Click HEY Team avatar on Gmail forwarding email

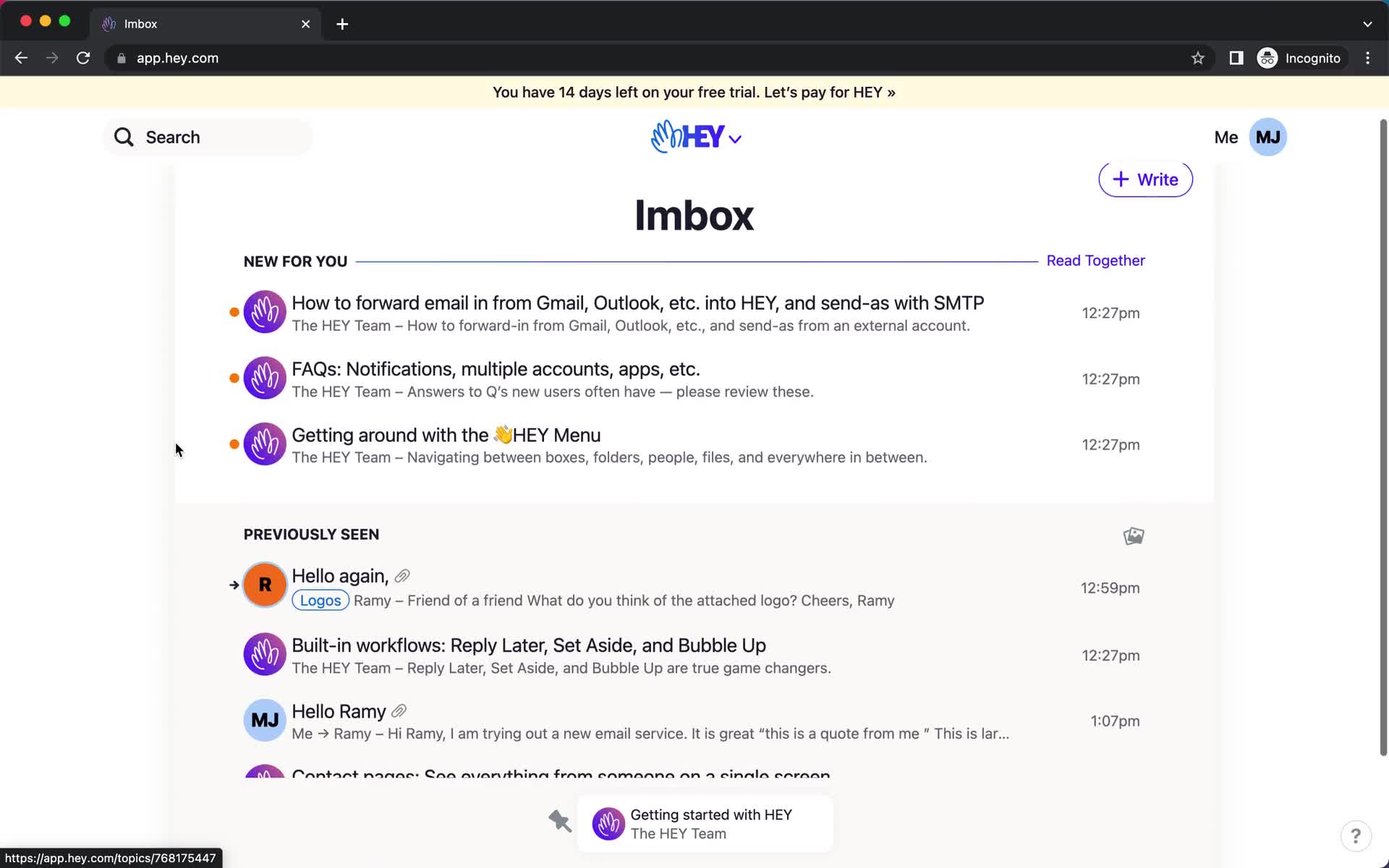pyautogui.click(x=265, y=312)
